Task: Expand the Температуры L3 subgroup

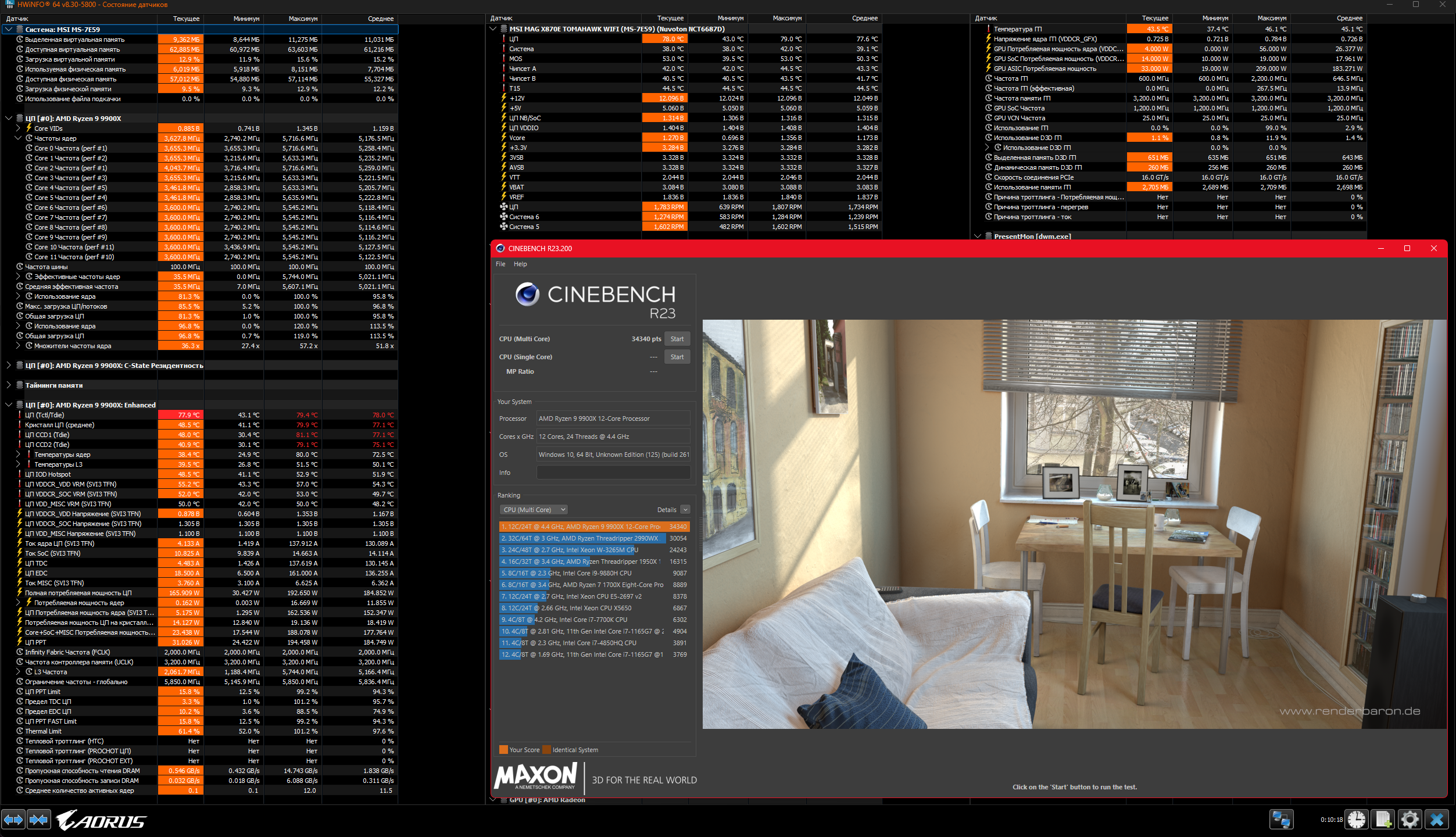Action: coord(18,464)
